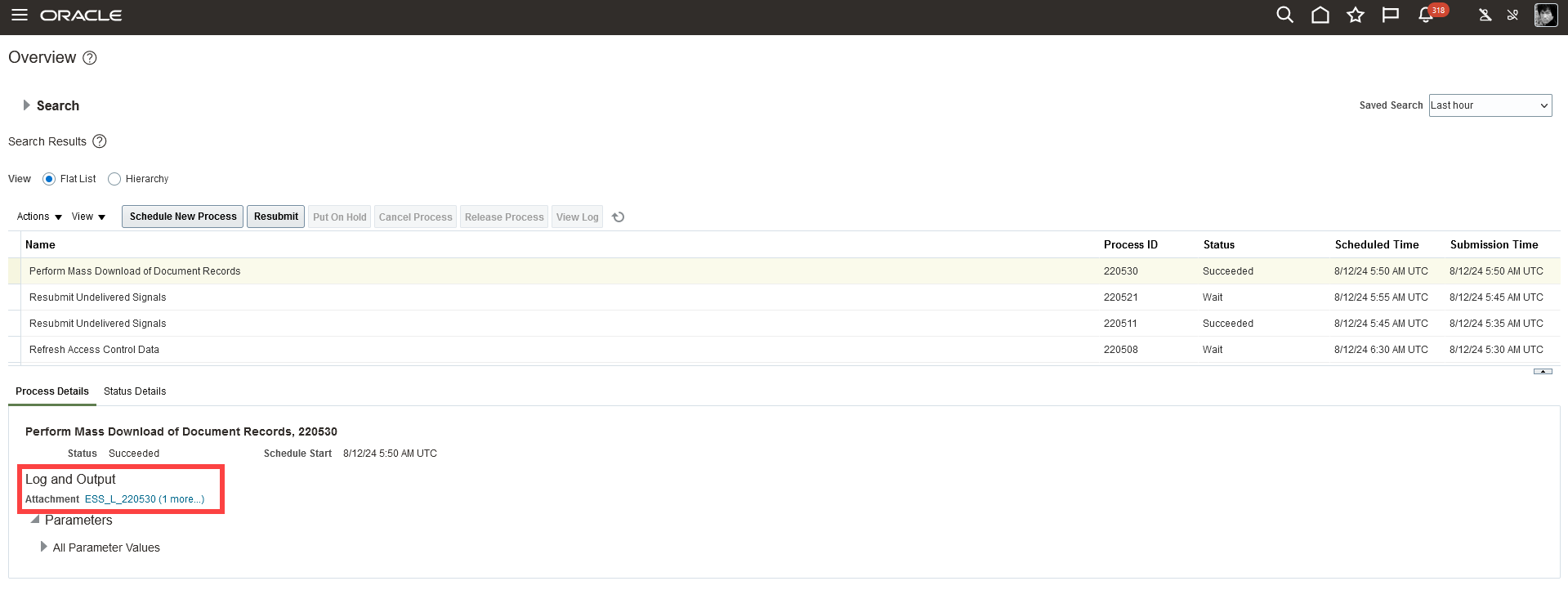Sort by Scheduled Time column header
The width and height of the screenshot is (1568, 590).
pos(1377,244)
